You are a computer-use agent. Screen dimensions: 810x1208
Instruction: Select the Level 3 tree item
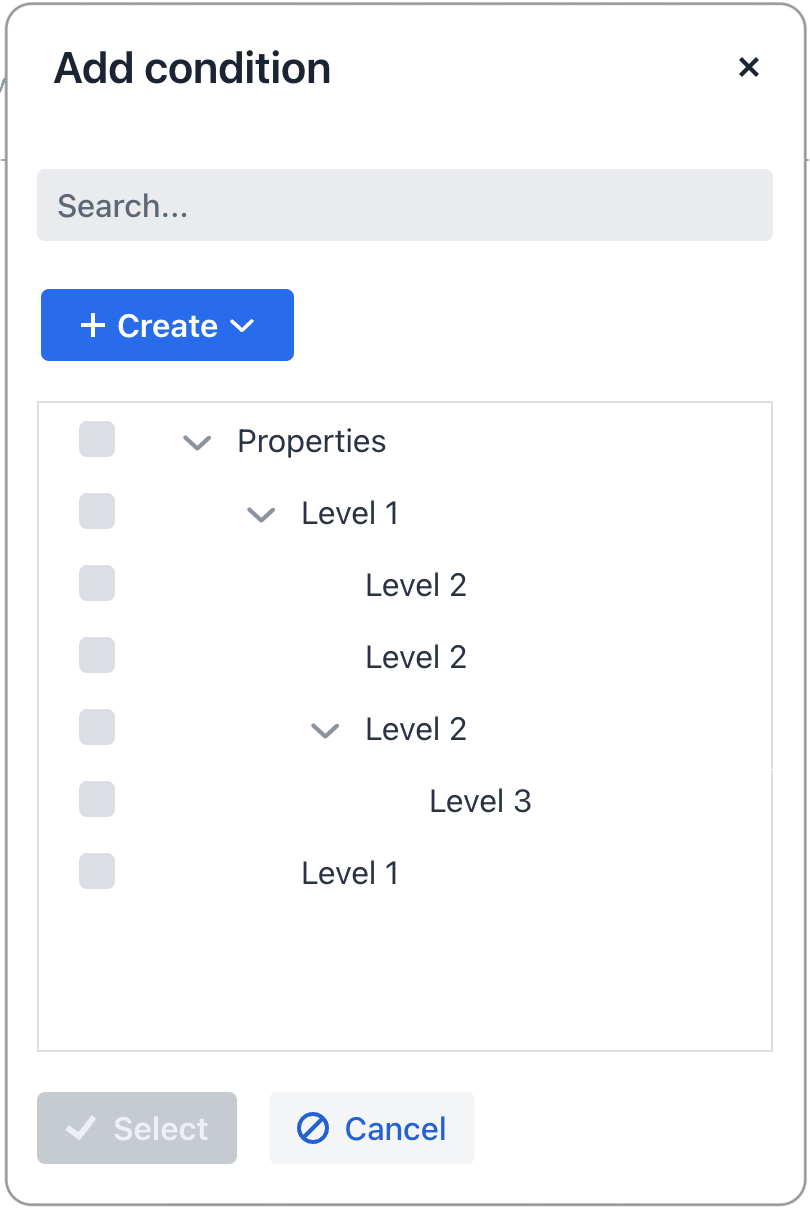click(480, 800)
